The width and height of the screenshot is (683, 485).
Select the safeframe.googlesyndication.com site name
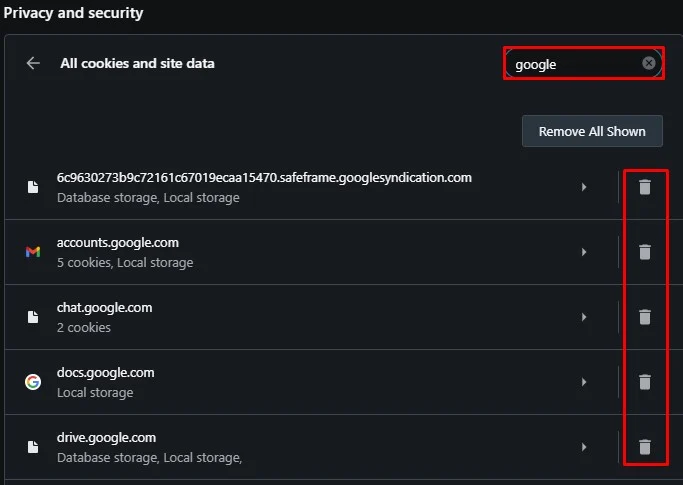[x=264, y=178]
